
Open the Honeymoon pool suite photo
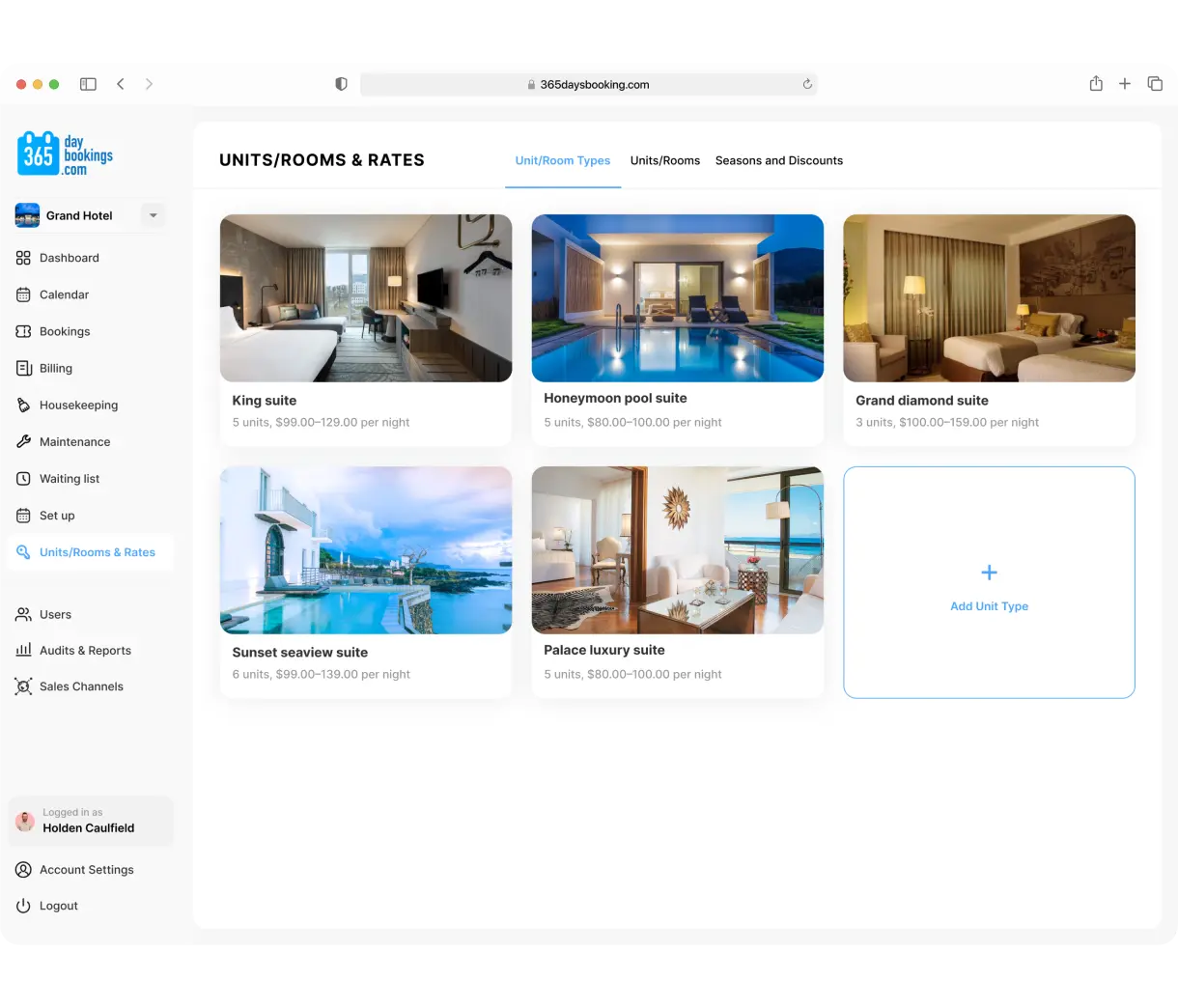click(678, 298)
